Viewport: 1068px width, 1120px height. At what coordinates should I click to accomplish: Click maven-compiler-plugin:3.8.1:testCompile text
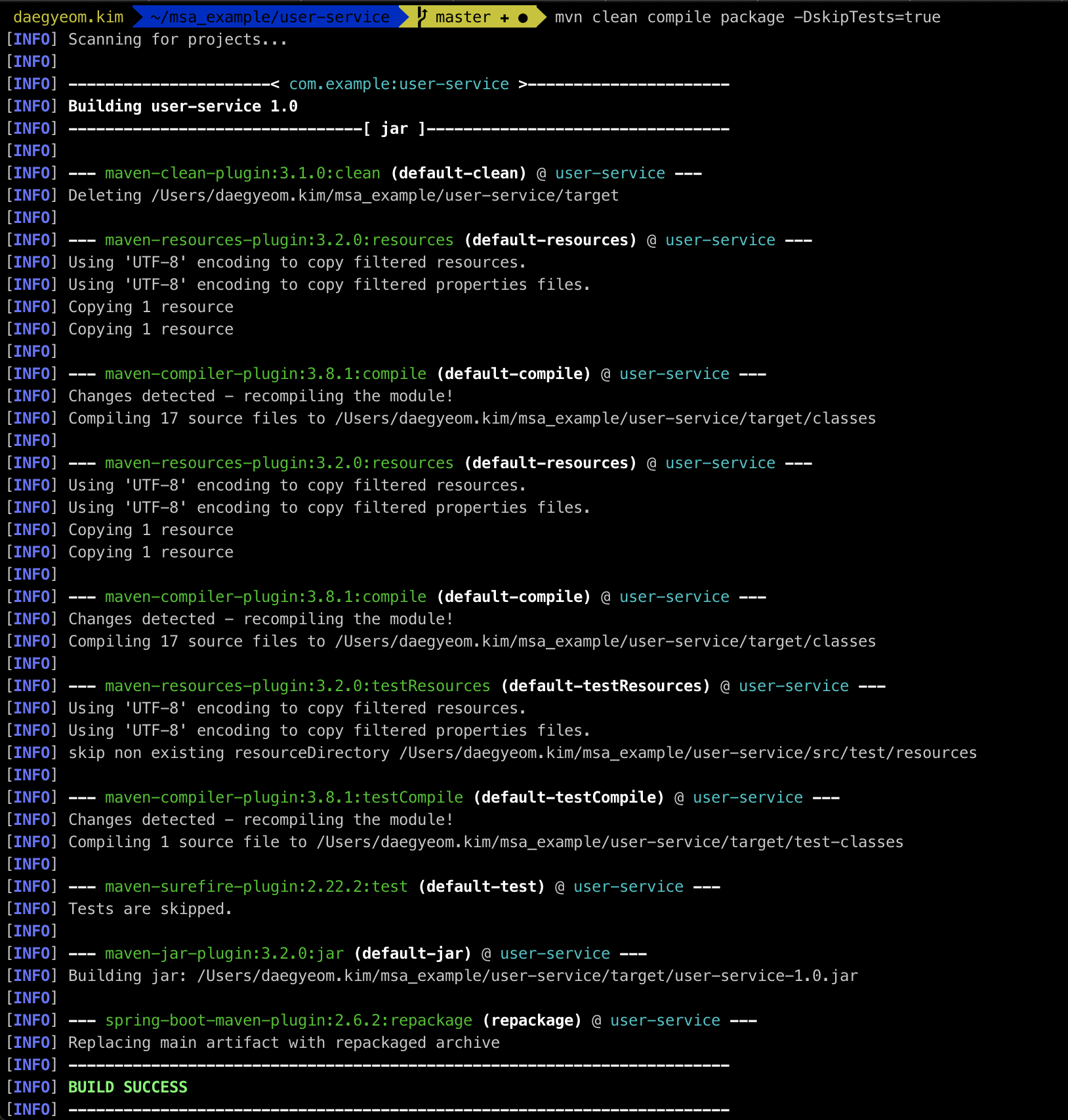tap(284, 797)
